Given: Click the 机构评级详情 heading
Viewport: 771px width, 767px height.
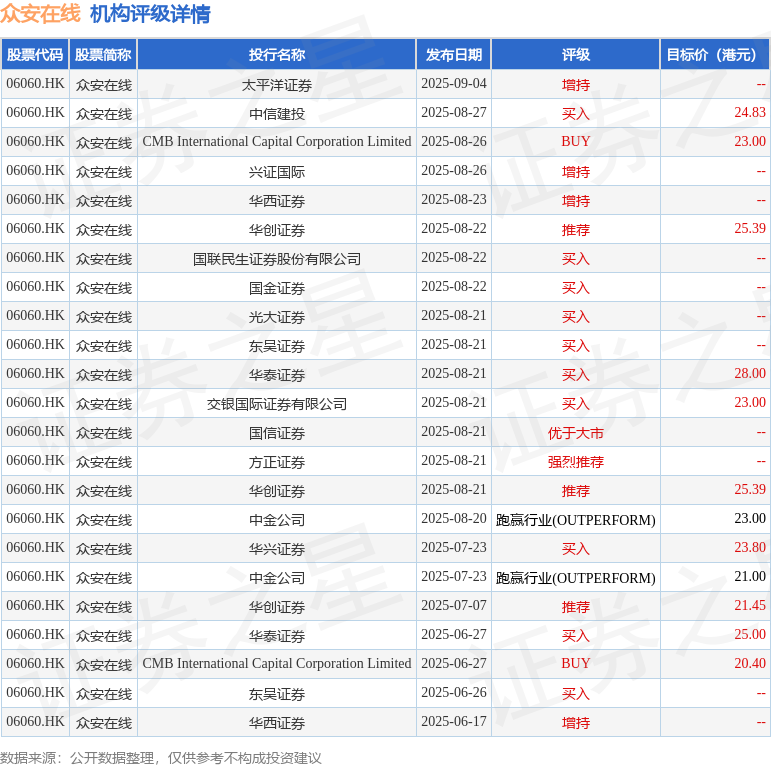Looking at the screenshot, I should click(x=150, y=13).
